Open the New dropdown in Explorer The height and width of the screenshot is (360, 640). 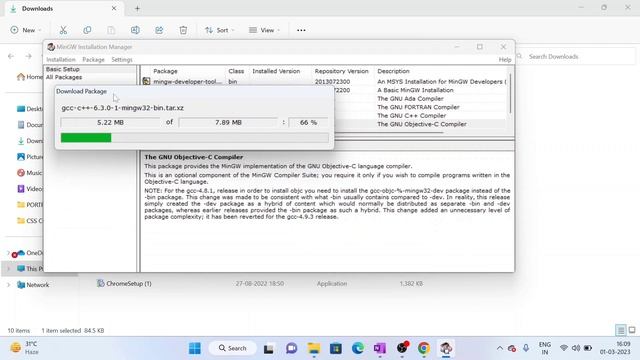pos(26,30)
